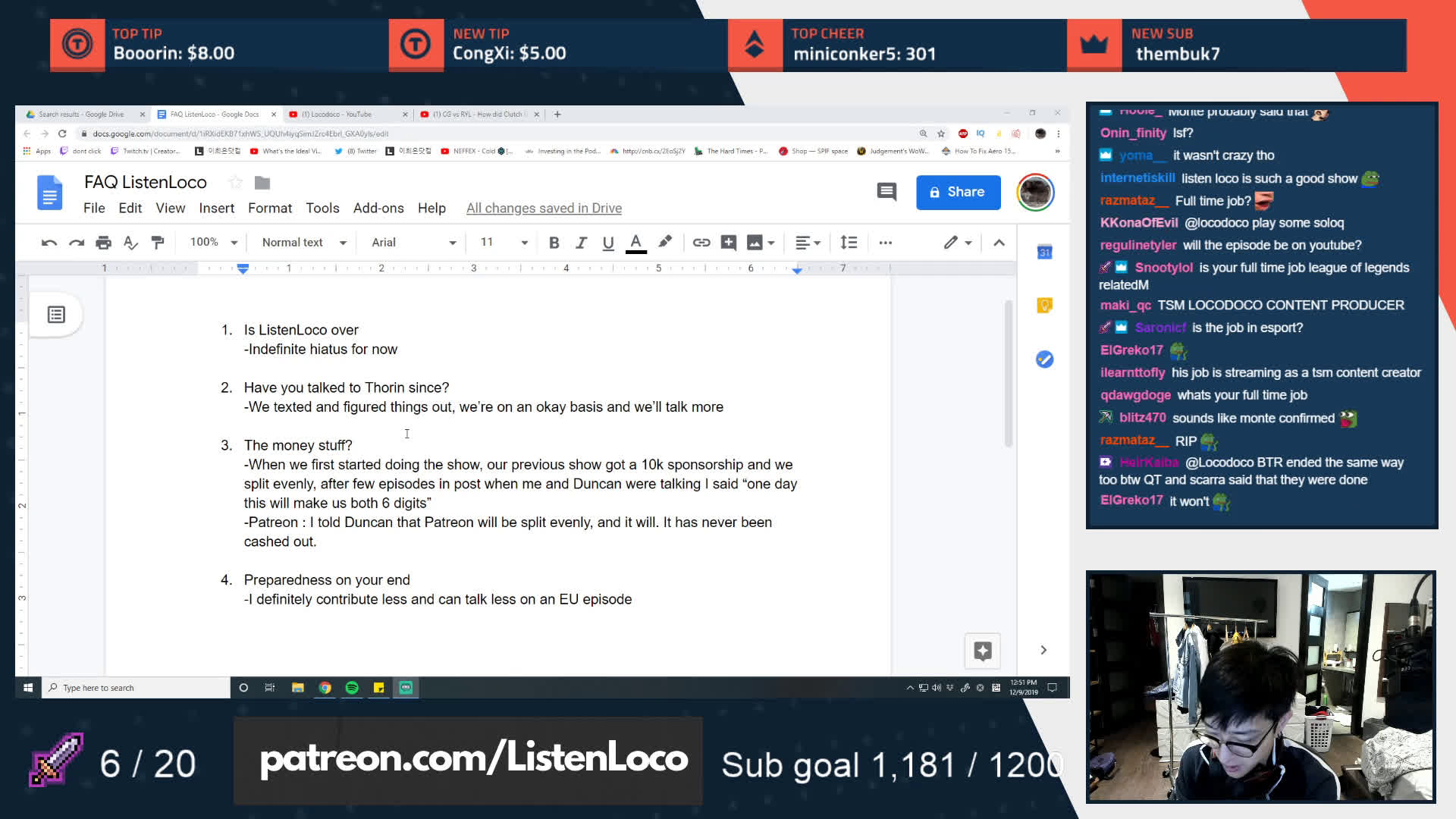Select the Paint format tool
The width and height of the screenshot is (1456, 819).
pos(158,243)
